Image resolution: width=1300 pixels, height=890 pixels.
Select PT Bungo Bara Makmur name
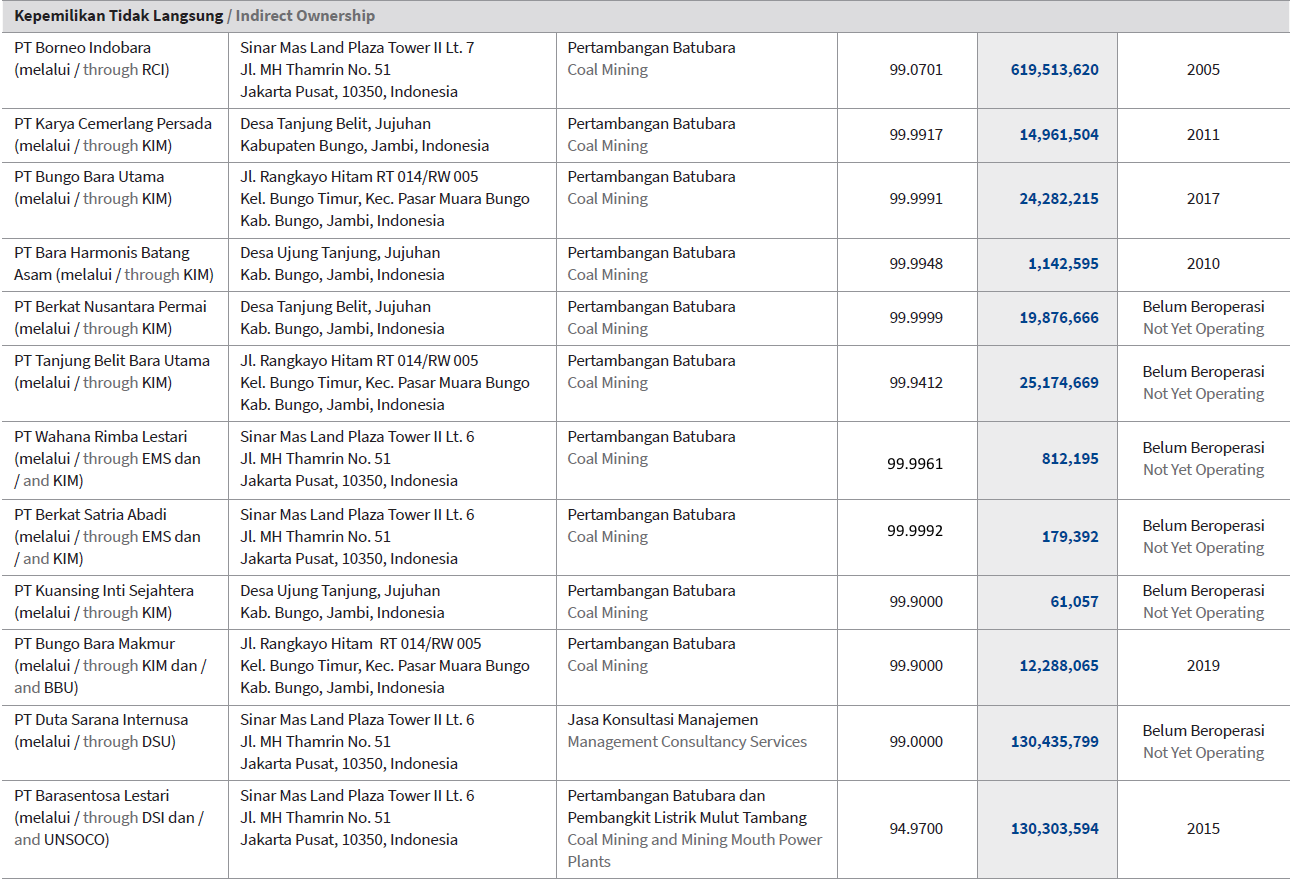tap(94, 644)
